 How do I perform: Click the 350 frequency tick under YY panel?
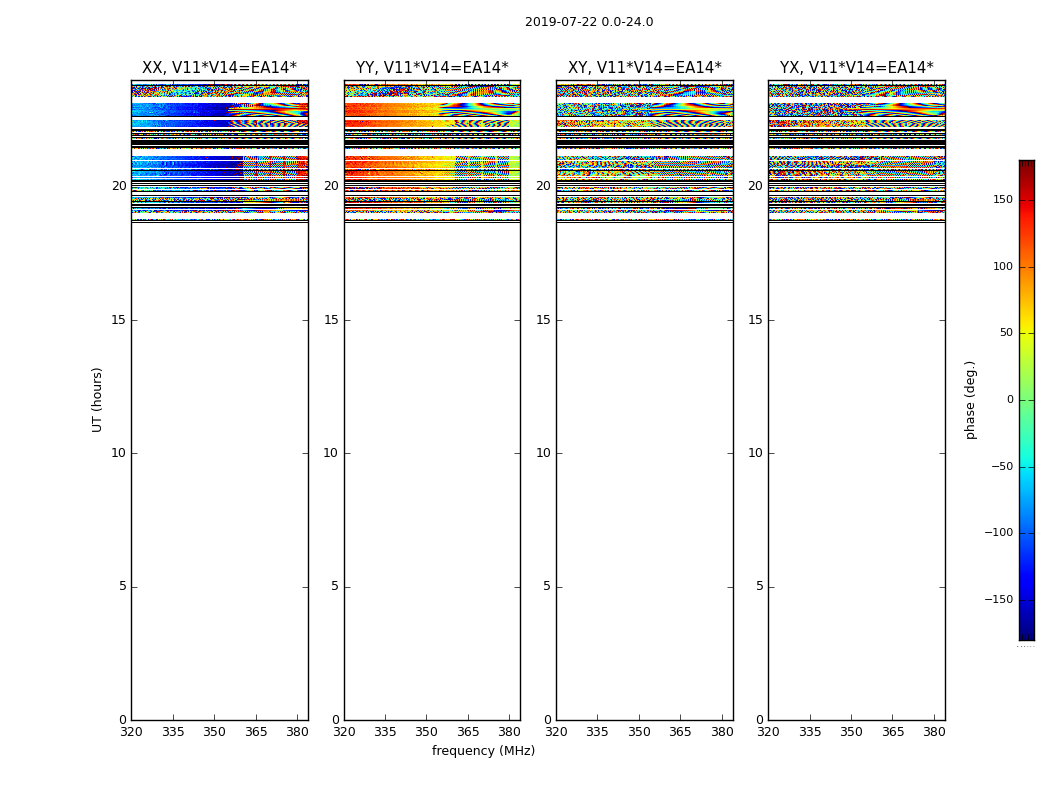click(426, 732)
